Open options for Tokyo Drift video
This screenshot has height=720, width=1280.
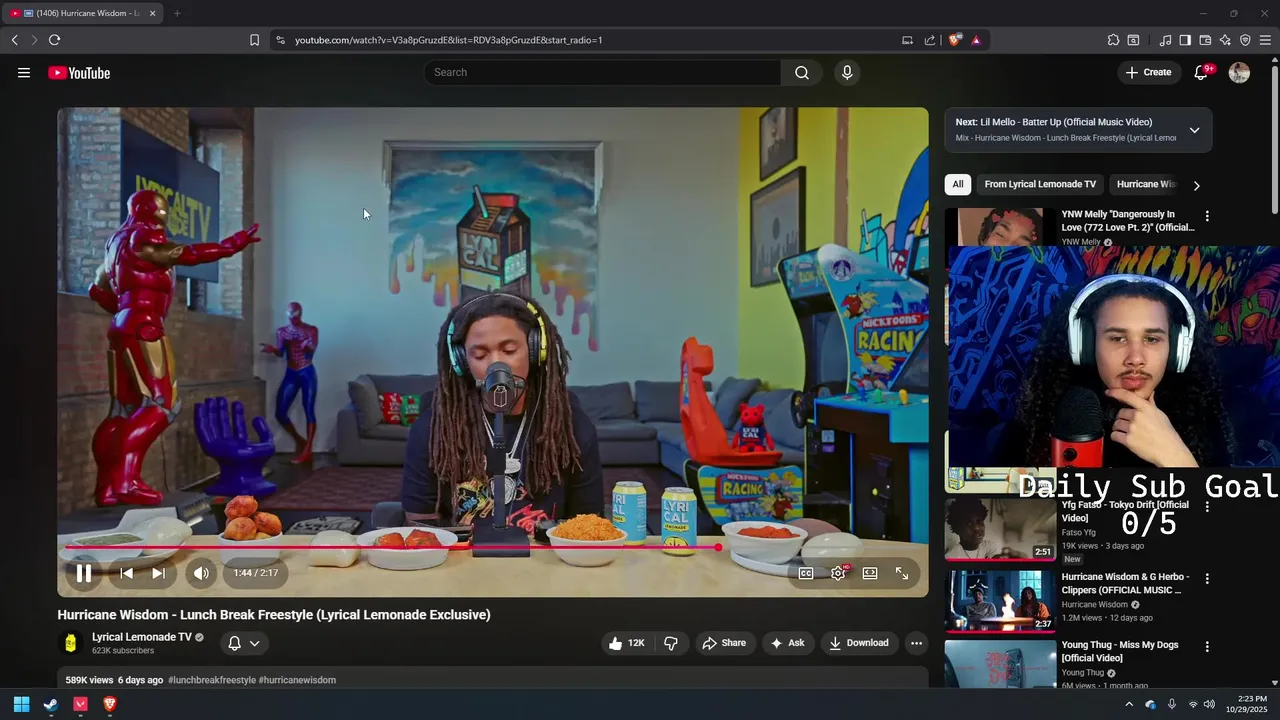1207,507
